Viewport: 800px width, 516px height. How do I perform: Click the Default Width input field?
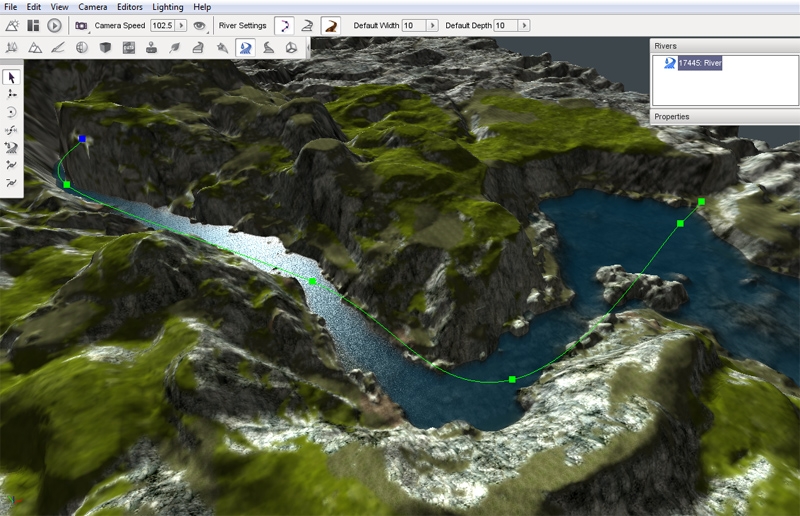click(x=414, y=24)
